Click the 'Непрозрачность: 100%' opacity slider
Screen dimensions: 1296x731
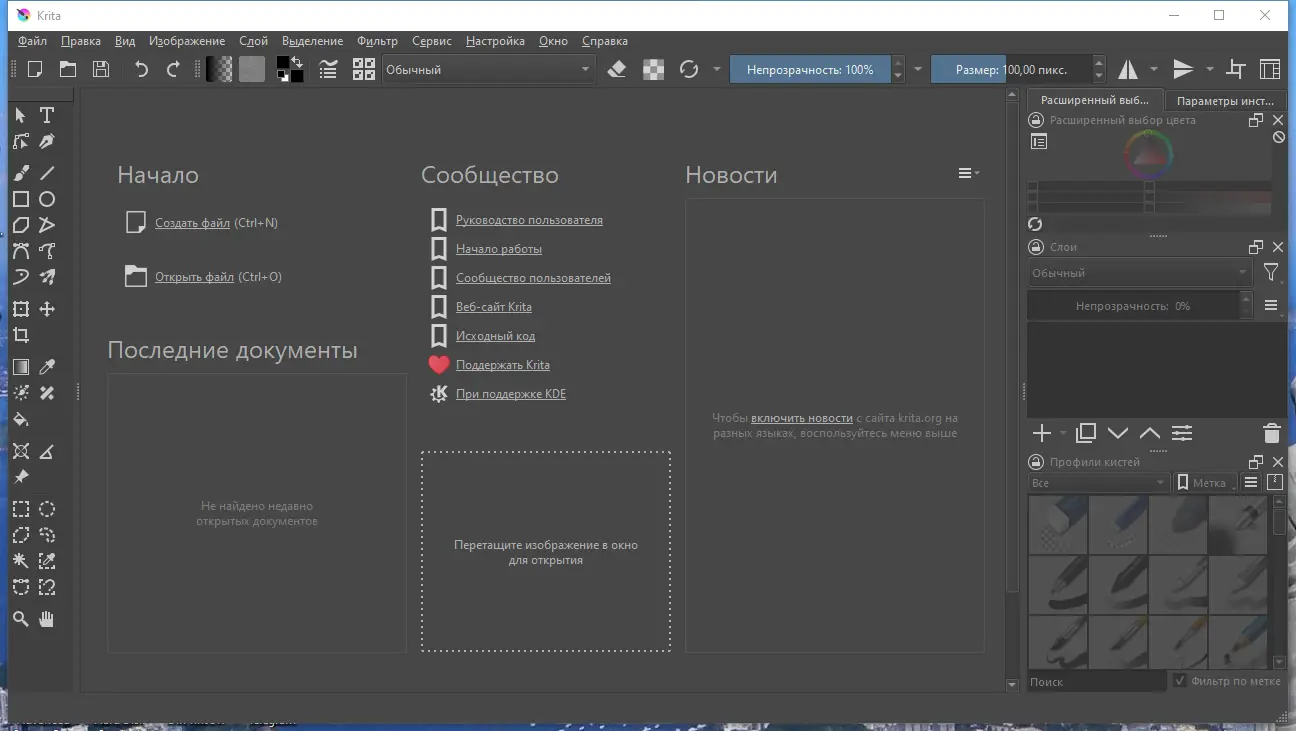(809, 69)
